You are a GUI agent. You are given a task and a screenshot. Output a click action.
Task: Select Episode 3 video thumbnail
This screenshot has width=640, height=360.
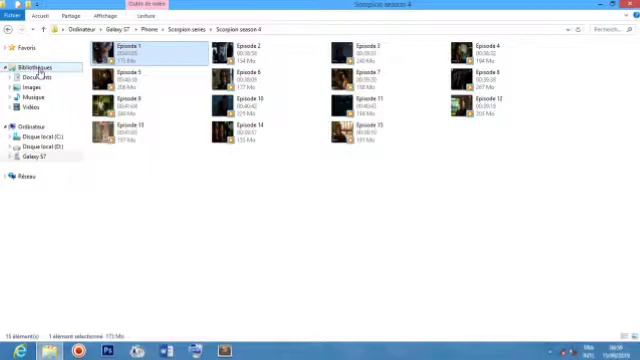click(342, 53)
